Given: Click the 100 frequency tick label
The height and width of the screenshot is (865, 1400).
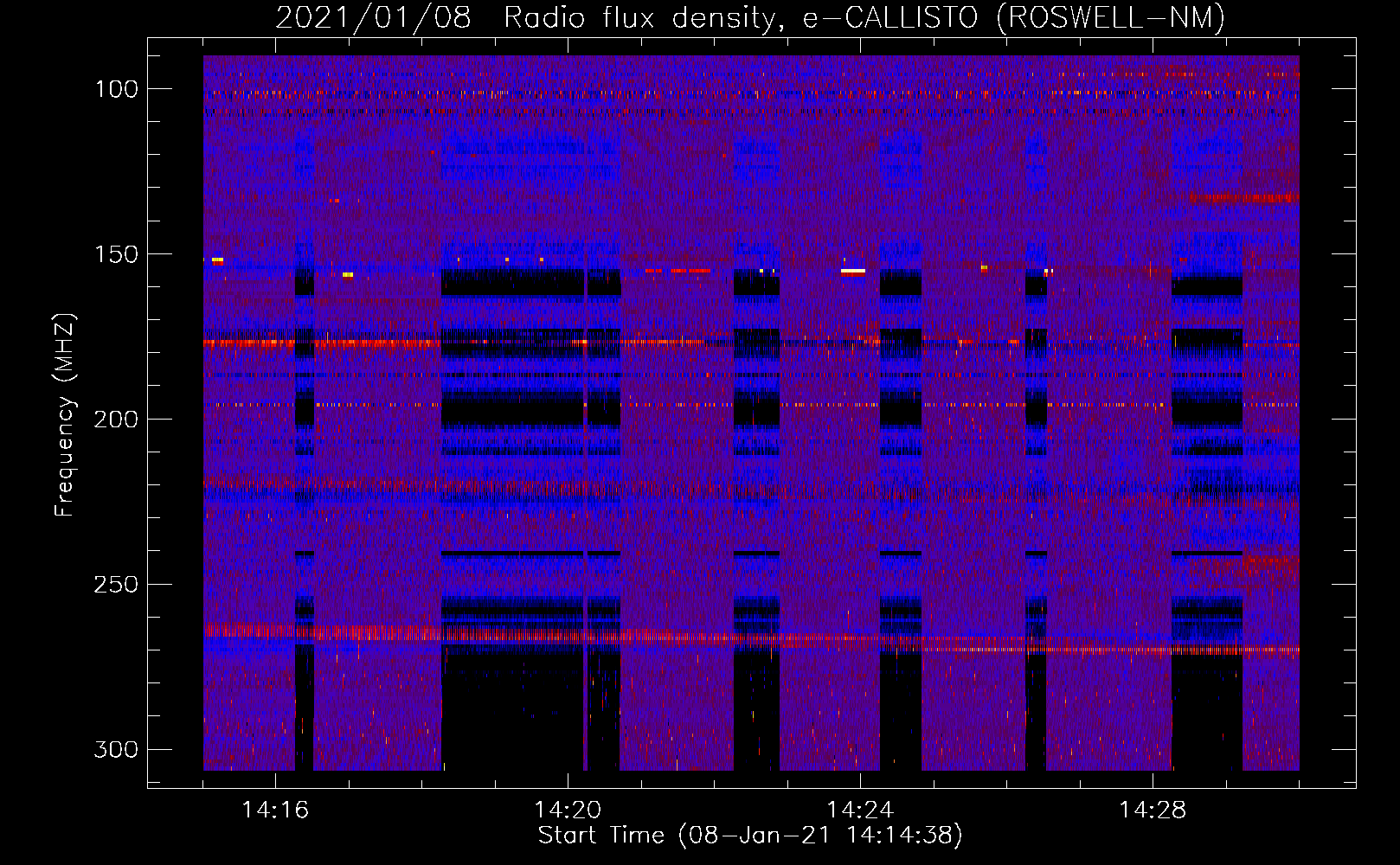Looking at the screenshot, I should (x=117, y=89).
